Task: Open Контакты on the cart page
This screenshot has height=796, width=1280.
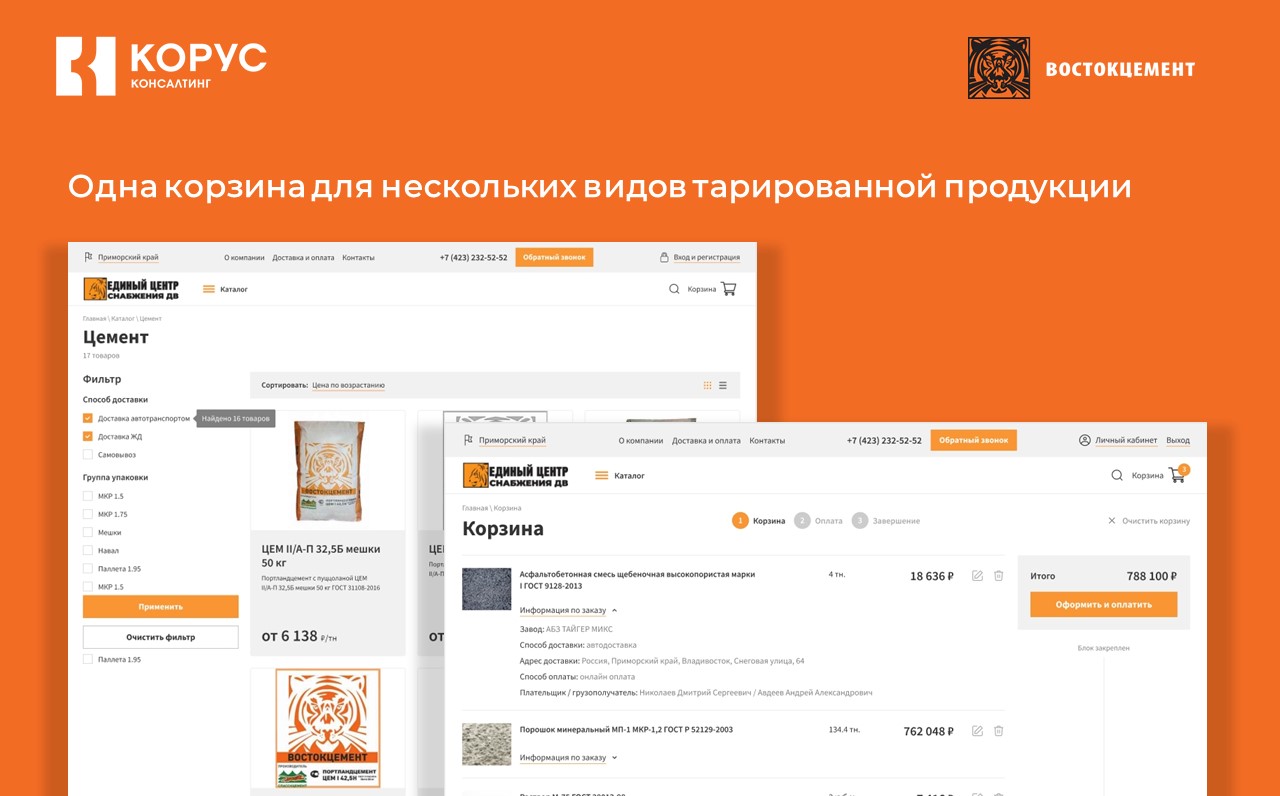Action: click(767, 440)
